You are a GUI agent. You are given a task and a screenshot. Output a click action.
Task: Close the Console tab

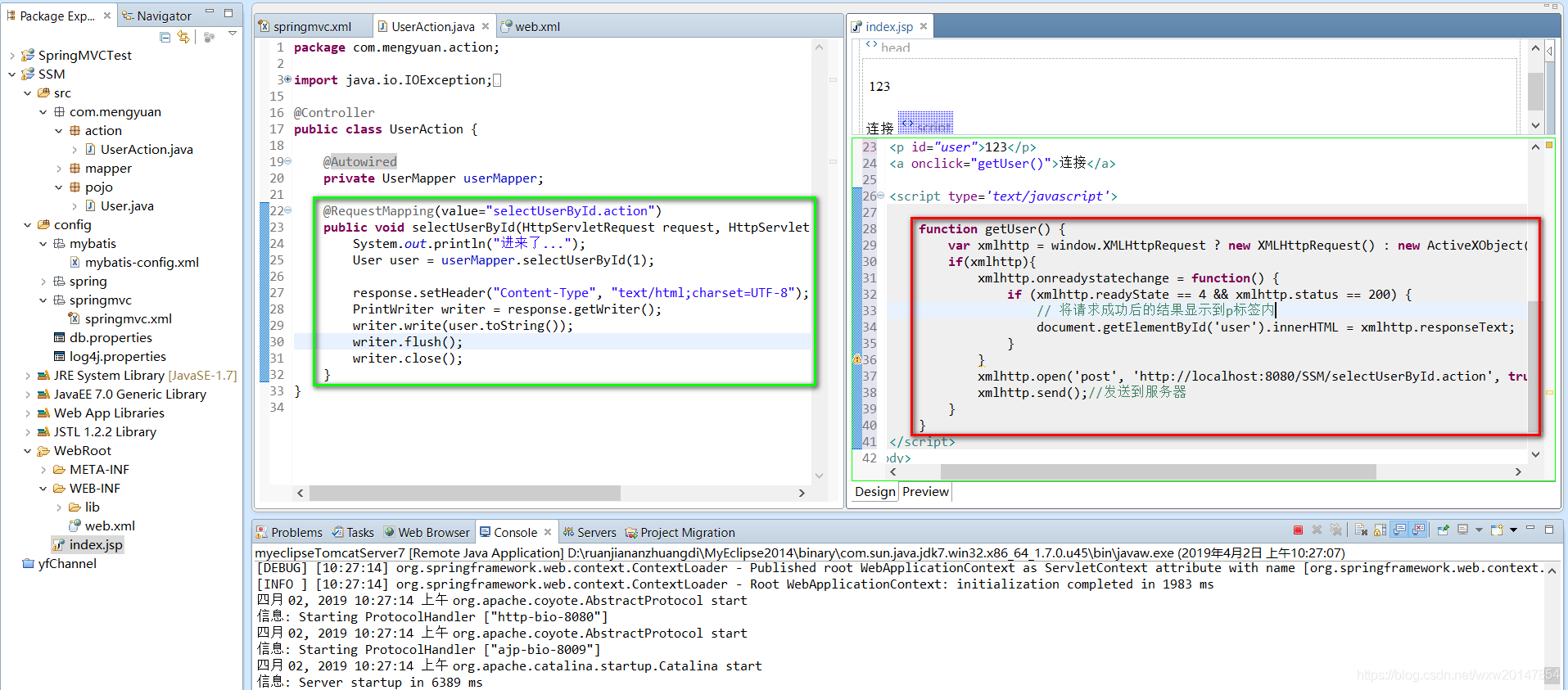point(548,532)
